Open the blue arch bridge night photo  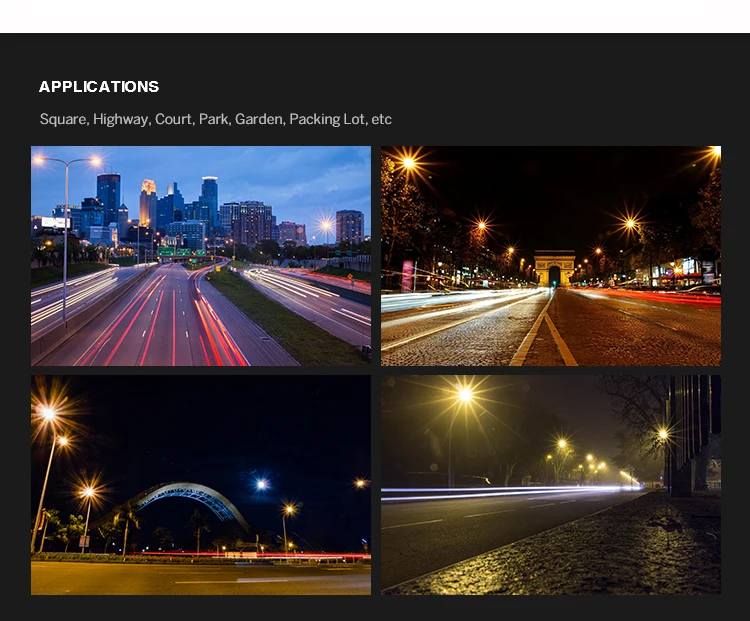point(200,485)
